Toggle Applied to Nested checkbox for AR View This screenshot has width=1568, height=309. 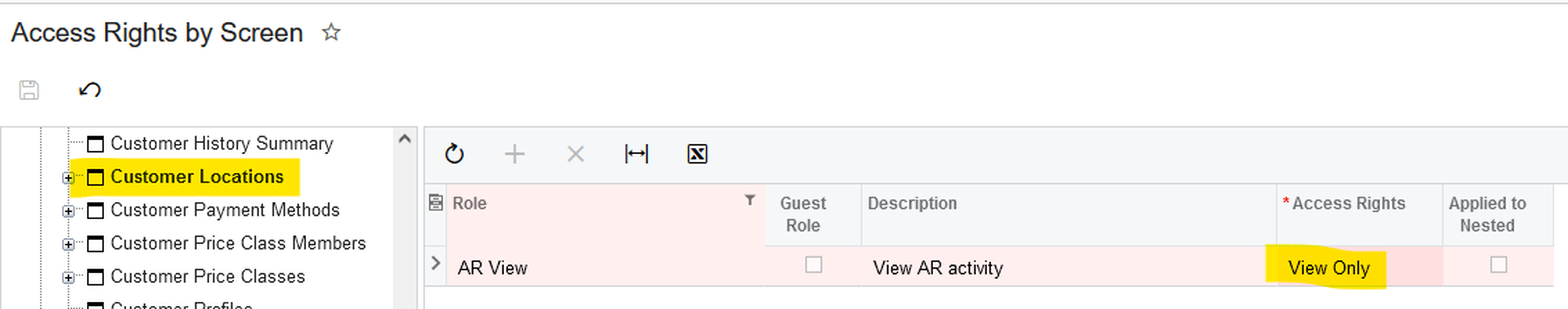(1498, 265)
